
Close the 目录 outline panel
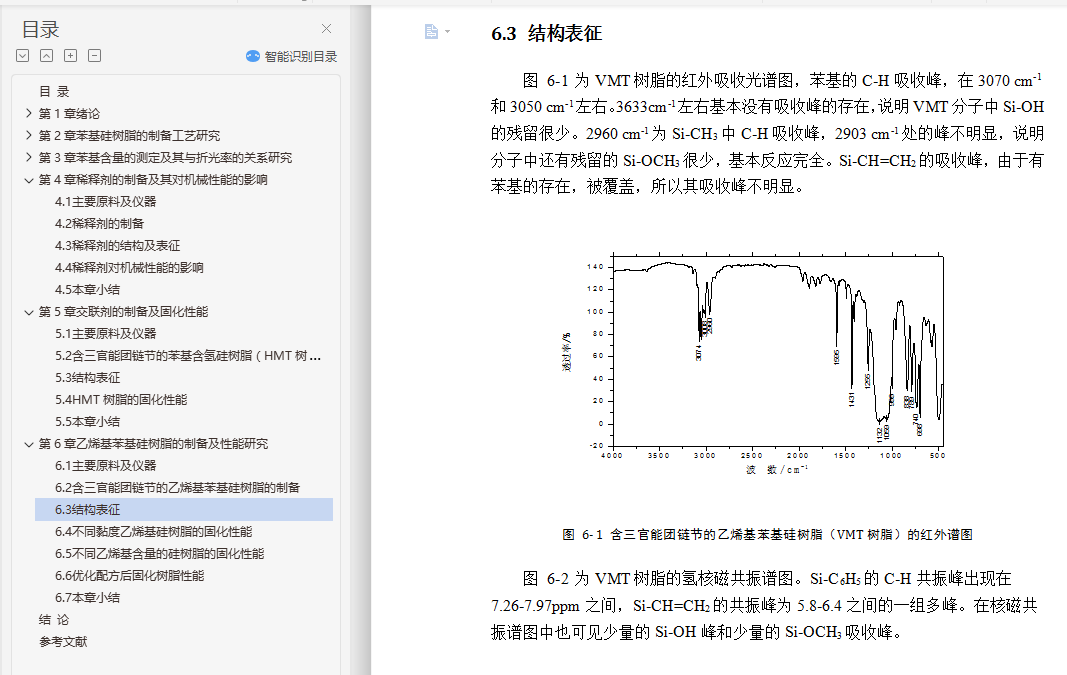pos(327,29)
